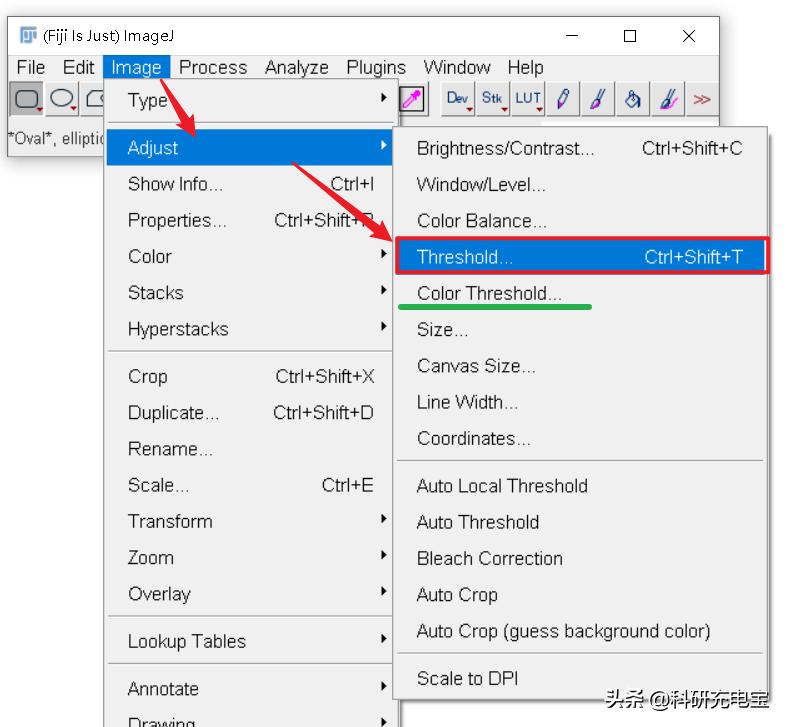Minimize the ImageJ window
787x727 pixels.
tap(572, 36)
